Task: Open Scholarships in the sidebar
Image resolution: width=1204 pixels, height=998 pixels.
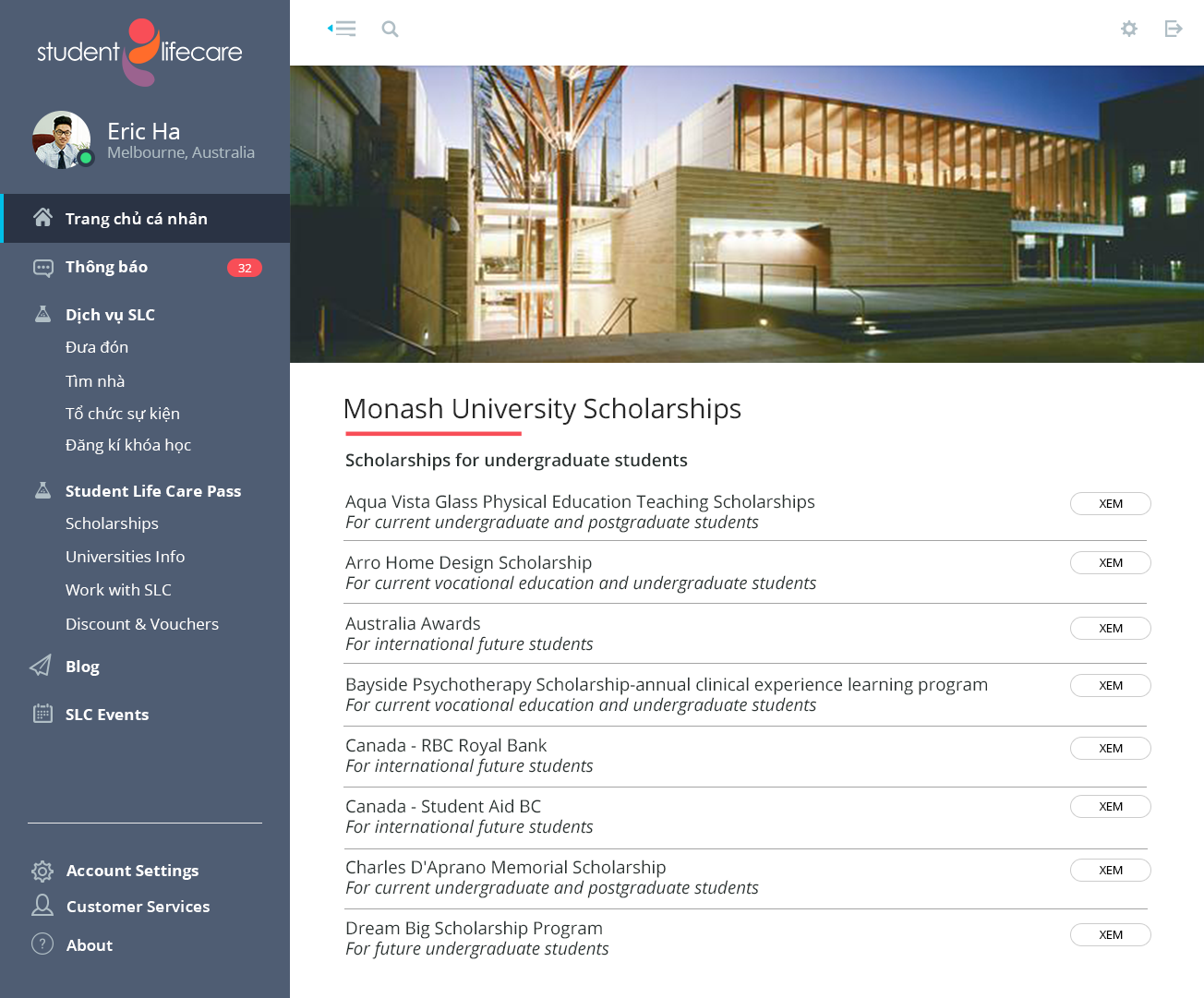Action: pyautogui.click(x=112, y=523)
